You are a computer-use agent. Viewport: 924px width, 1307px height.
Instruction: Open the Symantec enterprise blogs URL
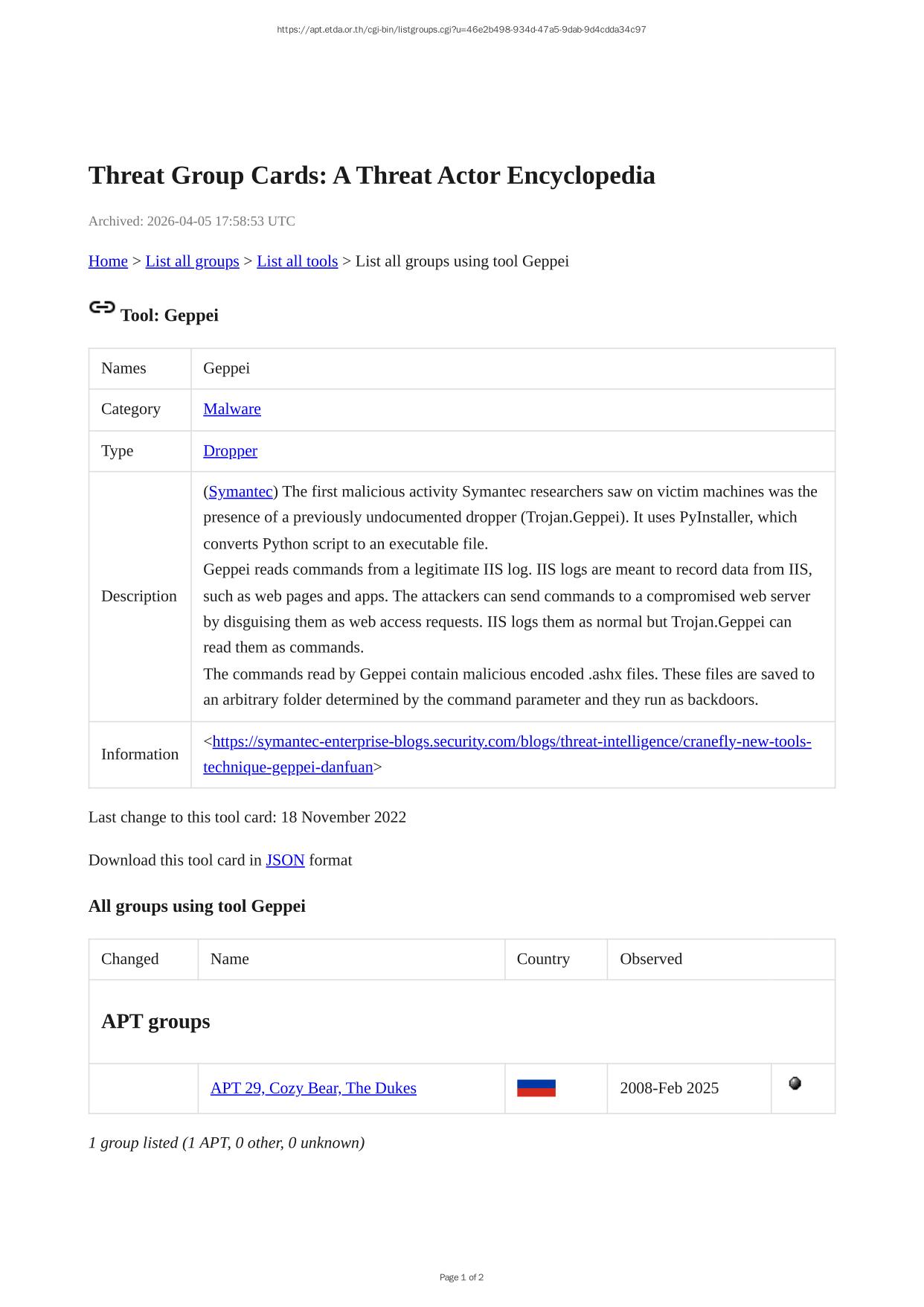pyautogui.click(x=511, y=741)
